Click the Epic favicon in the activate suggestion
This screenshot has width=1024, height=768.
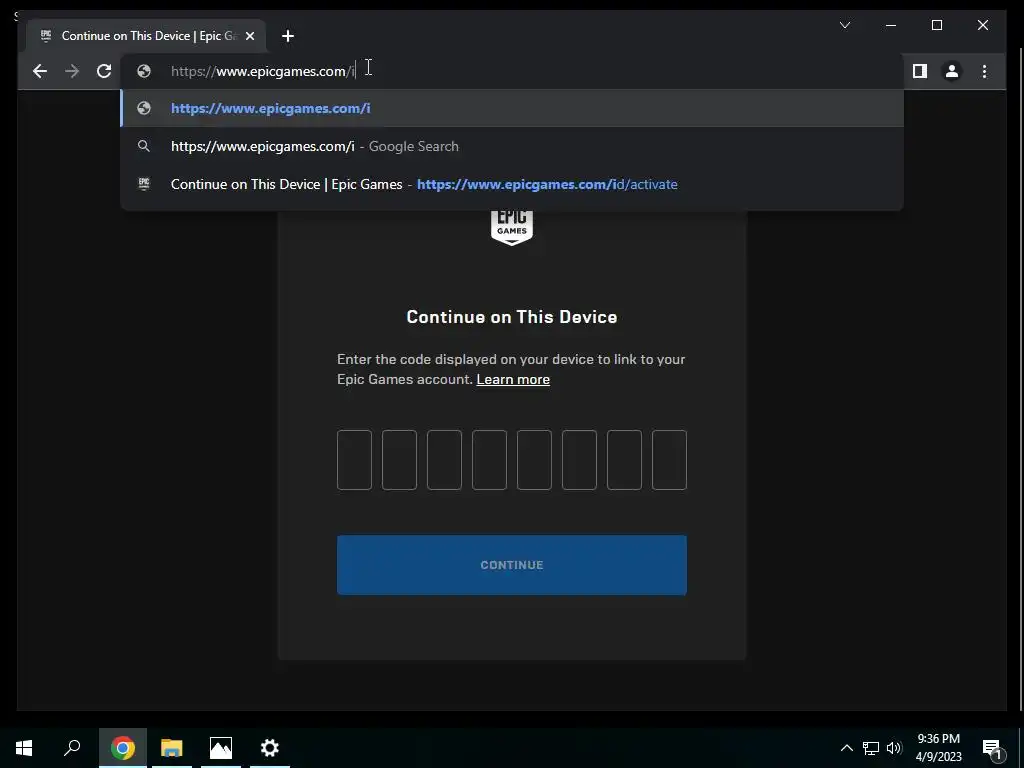click(x=144, y=184)
